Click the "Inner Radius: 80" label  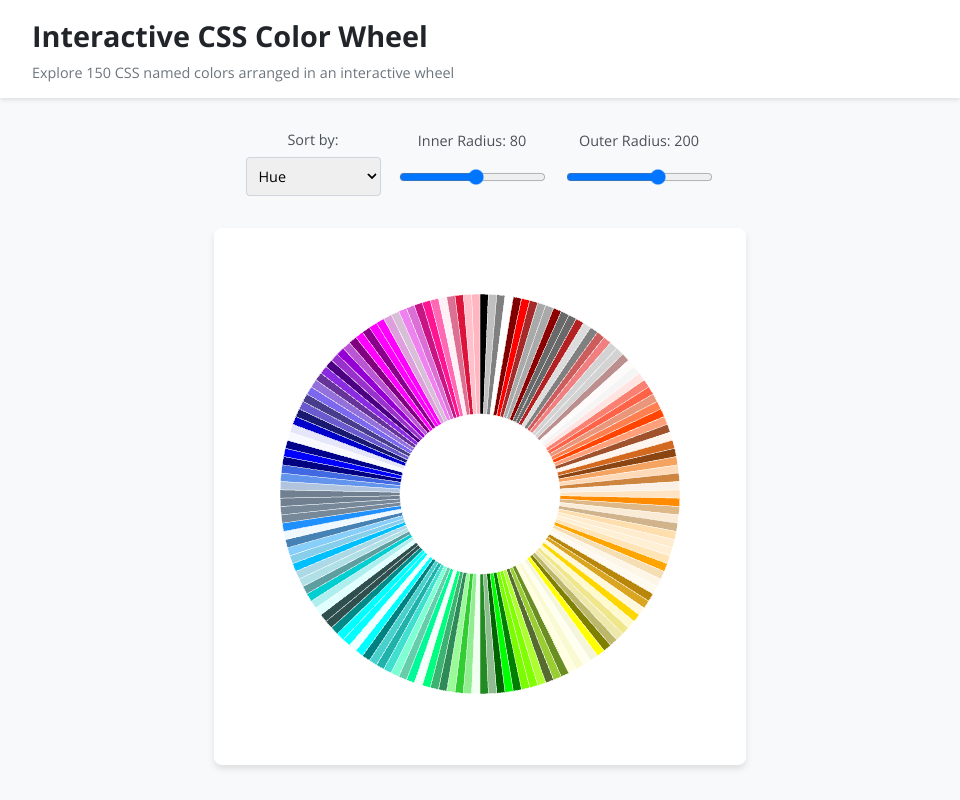472,141
